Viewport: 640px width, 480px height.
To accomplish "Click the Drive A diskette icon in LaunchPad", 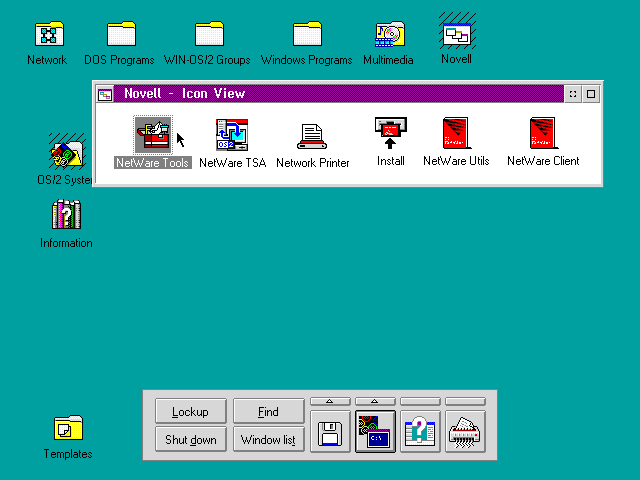I will pyautogui.click(x=330, y=432).
